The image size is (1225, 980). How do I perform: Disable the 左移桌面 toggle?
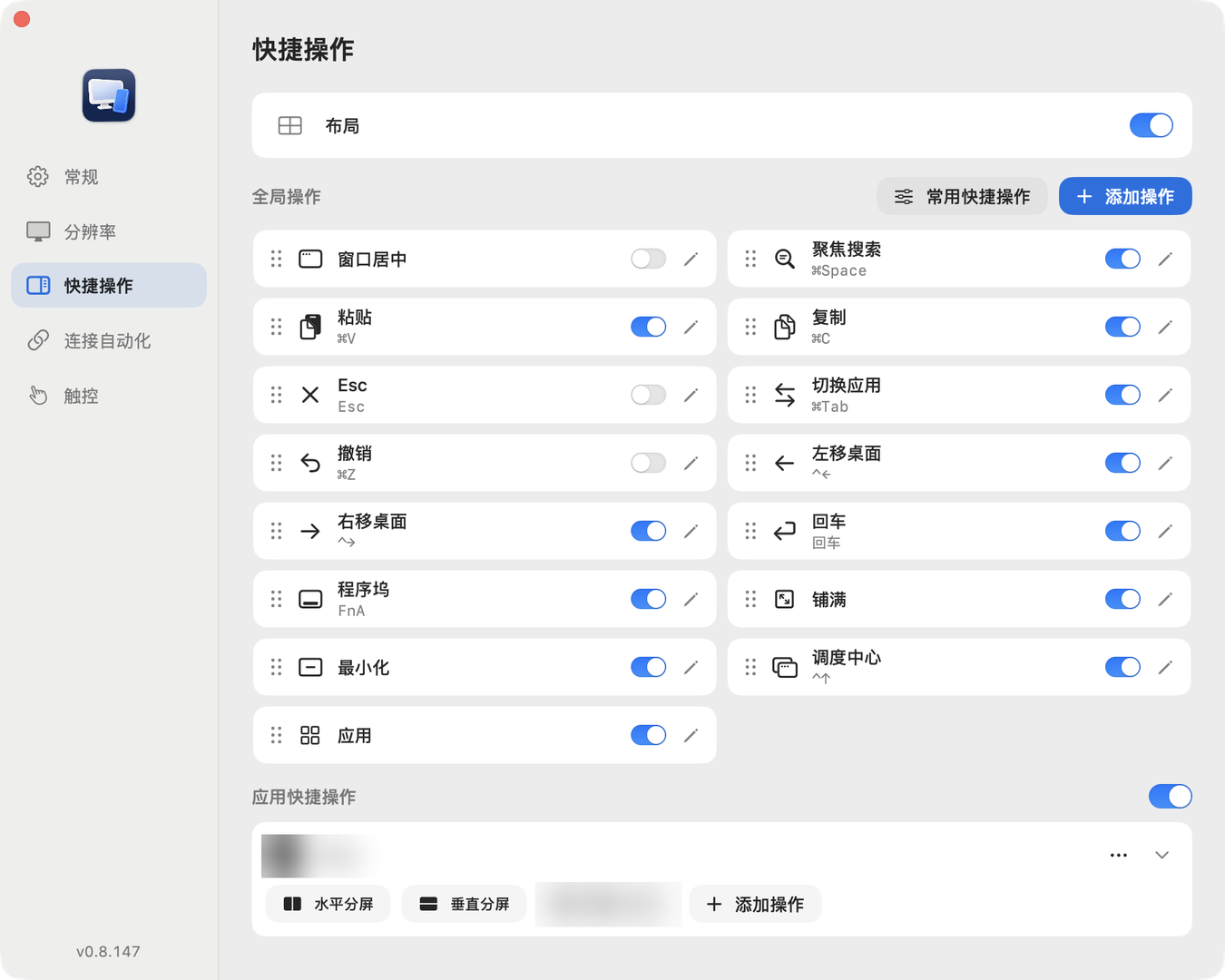[x=1122, y=463]
